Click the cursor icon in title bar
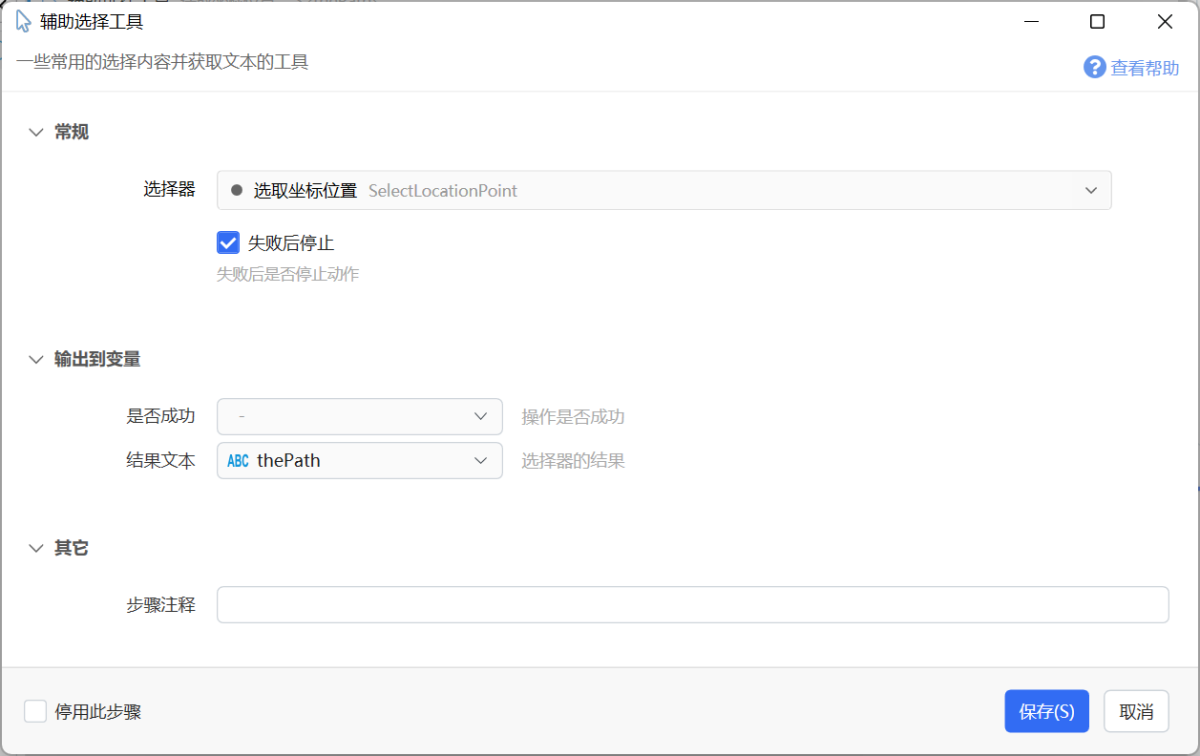The height and width of the screenshot is (756, 1200). pyautogui.click(x=23, y=21)
